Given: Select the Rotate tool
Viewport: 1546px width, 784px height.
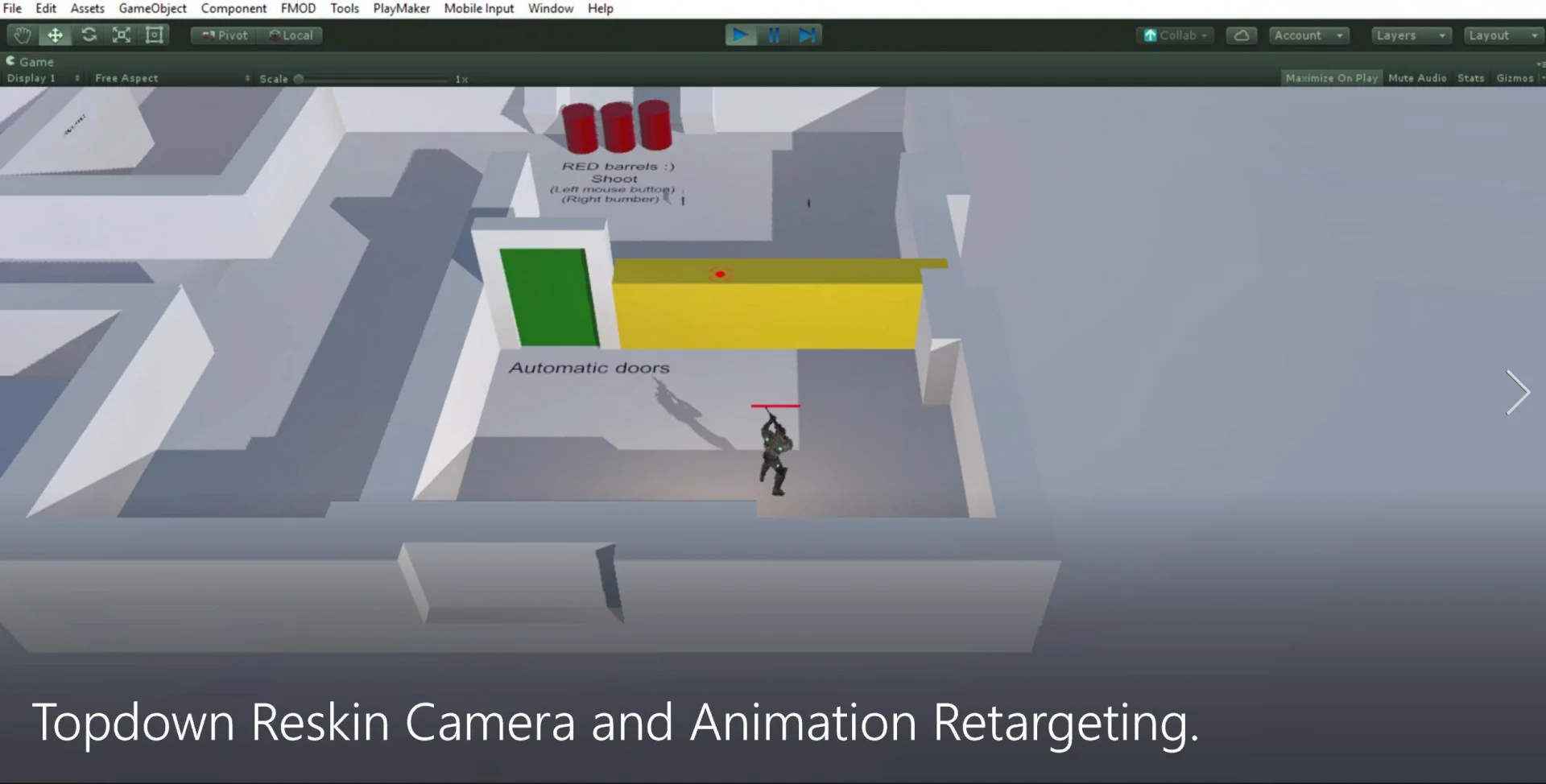Looking at the screenshot, I should pyautogui.click(x=89, y=35).
